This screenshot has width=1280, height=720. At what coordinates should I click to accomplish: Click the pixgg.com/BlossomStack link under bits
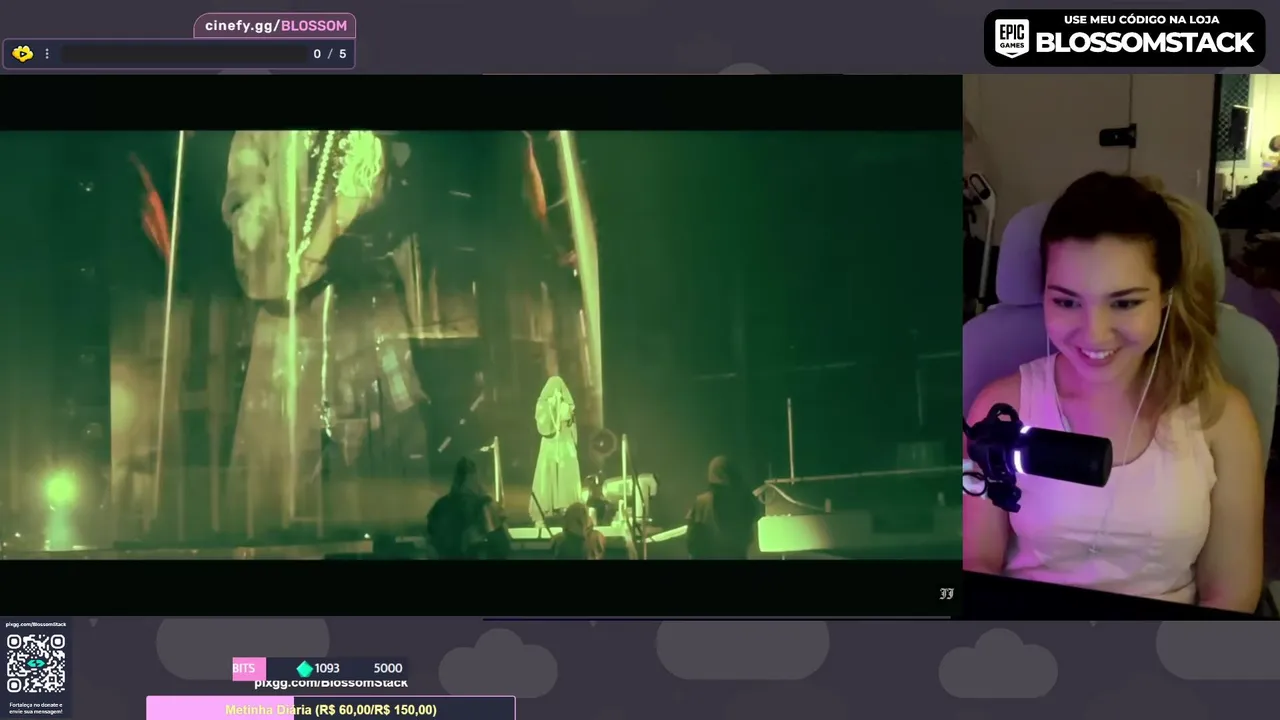[331, 683]
